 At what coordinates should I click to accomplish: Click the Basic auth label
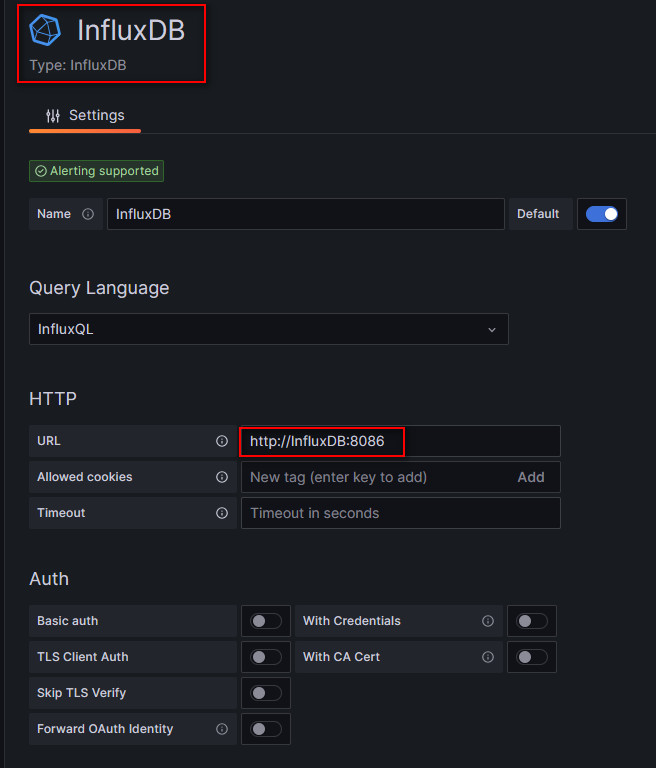point(68,621)
